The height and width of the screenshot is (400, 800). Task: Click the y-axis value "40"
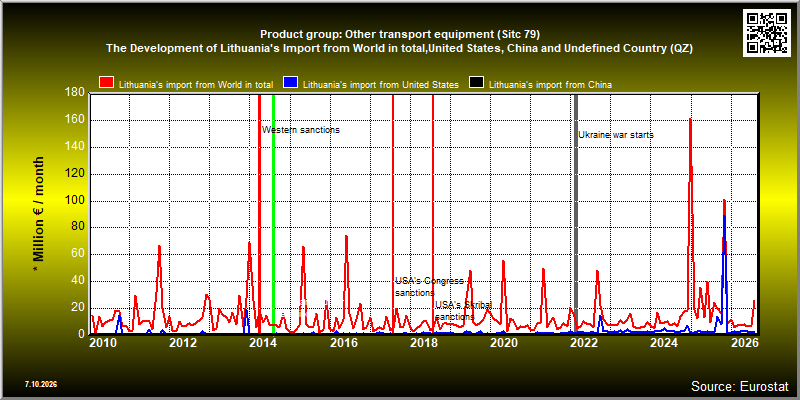79,281
